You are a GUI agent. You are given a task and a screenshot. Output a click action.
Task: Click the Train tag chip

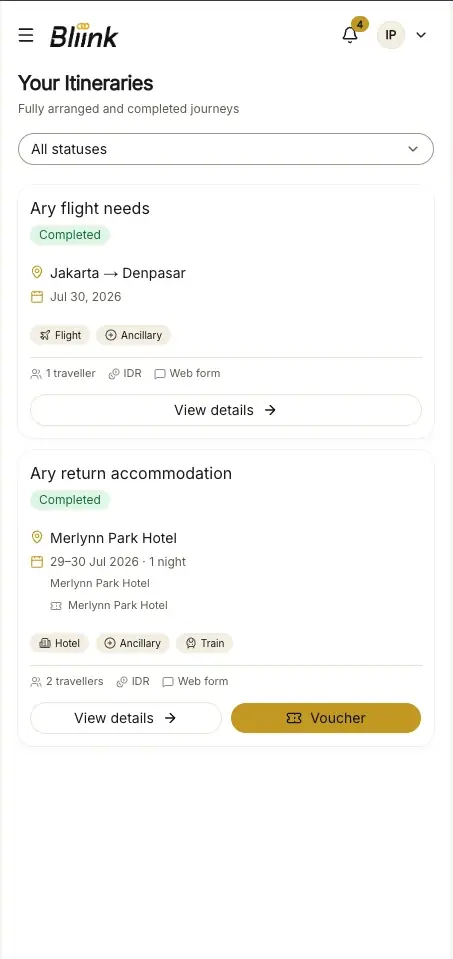coord(205,643)
